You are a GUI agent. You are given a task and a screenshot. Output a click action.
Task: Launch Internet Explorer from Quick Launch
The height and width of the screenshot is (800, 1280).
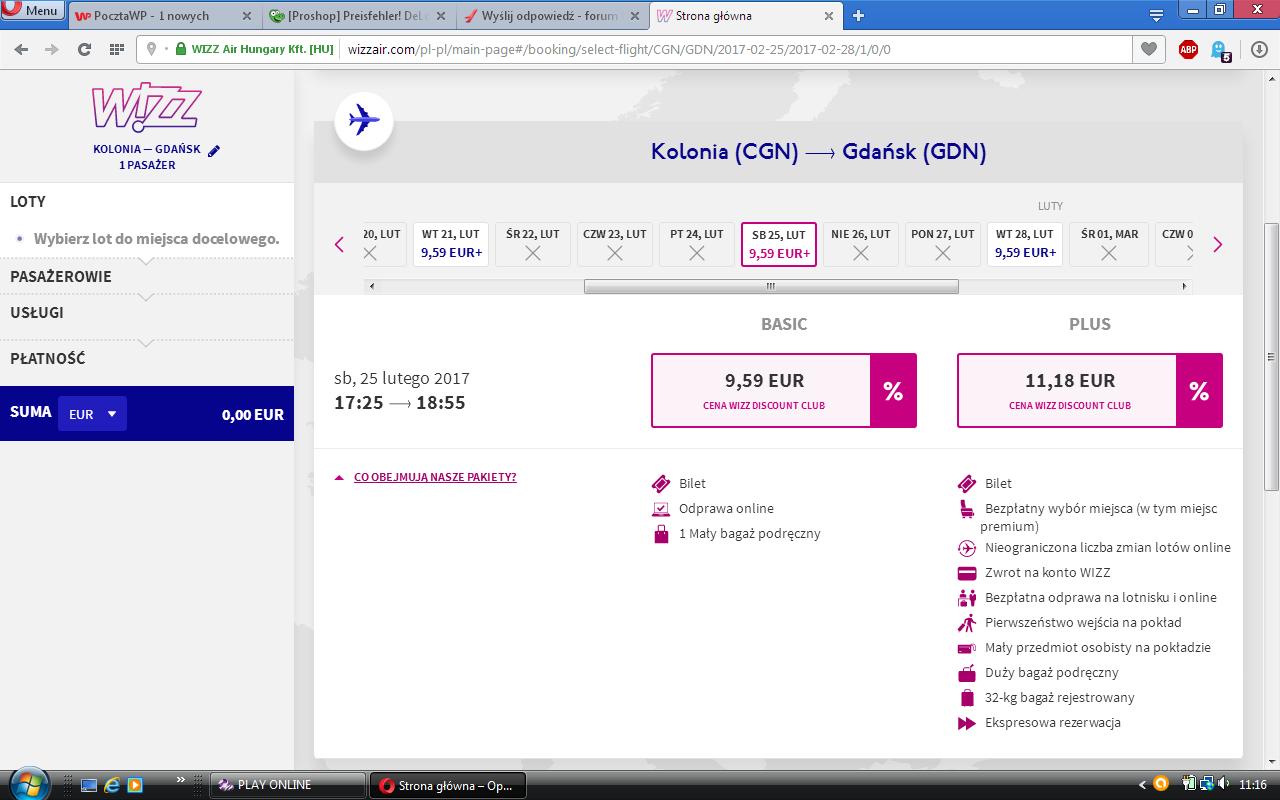(x=111, y=785)
